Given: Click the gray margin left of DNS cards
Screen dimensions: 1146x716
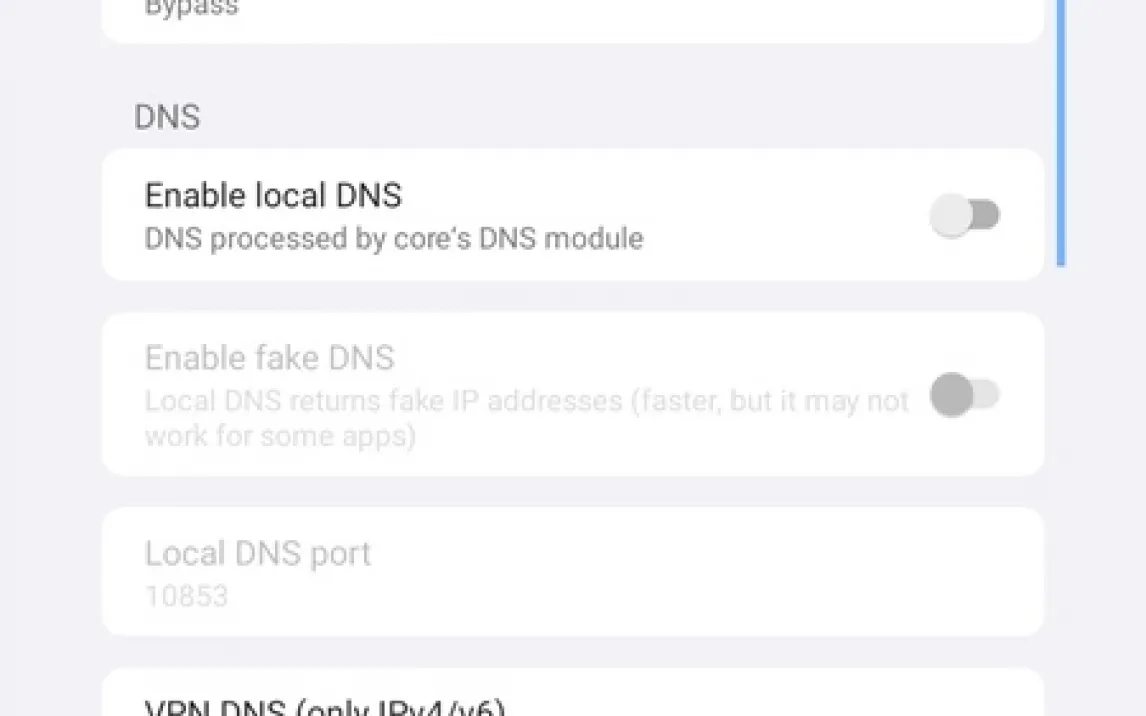Looking at the screenshot, I should [x=50, y=400].
